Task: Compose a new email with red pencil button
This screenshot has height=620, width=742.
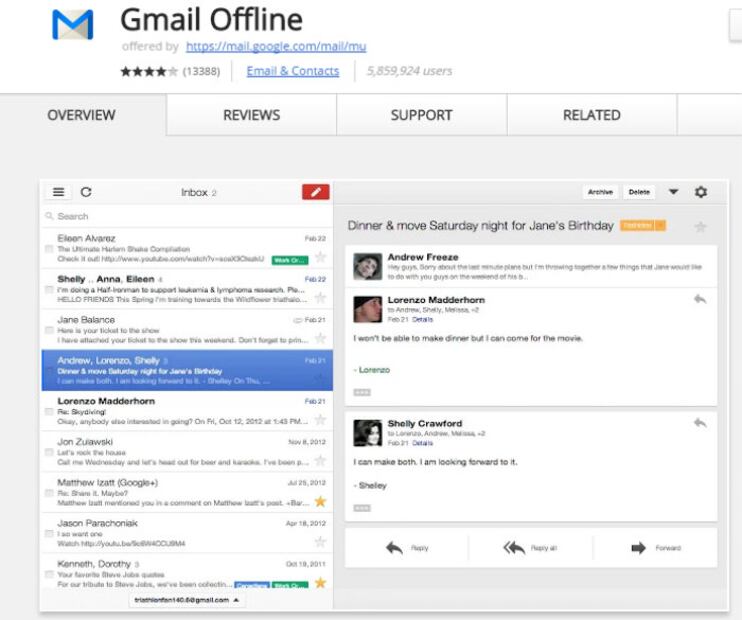Action: pos(316,192)
